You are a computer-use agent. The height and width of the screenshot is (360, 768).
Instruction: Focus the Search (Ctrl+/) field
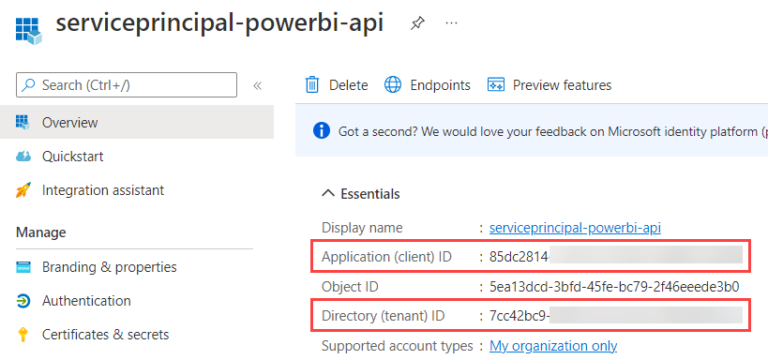126,85
